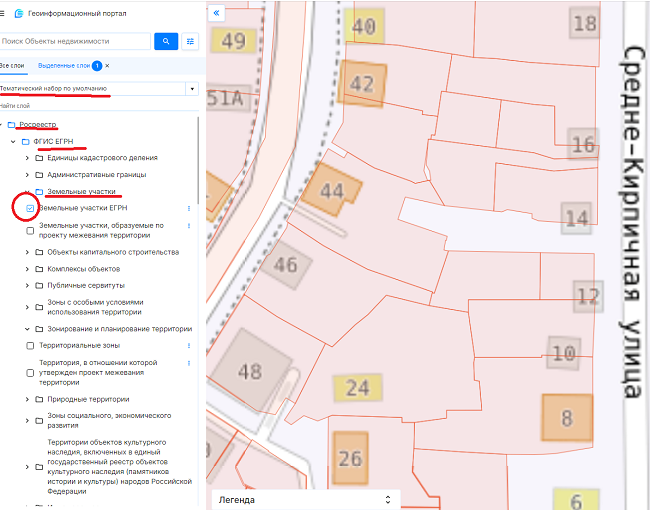Open options menu for Земельные участки ЕГРН
The image size is (650, 510).
pos(188,208)
